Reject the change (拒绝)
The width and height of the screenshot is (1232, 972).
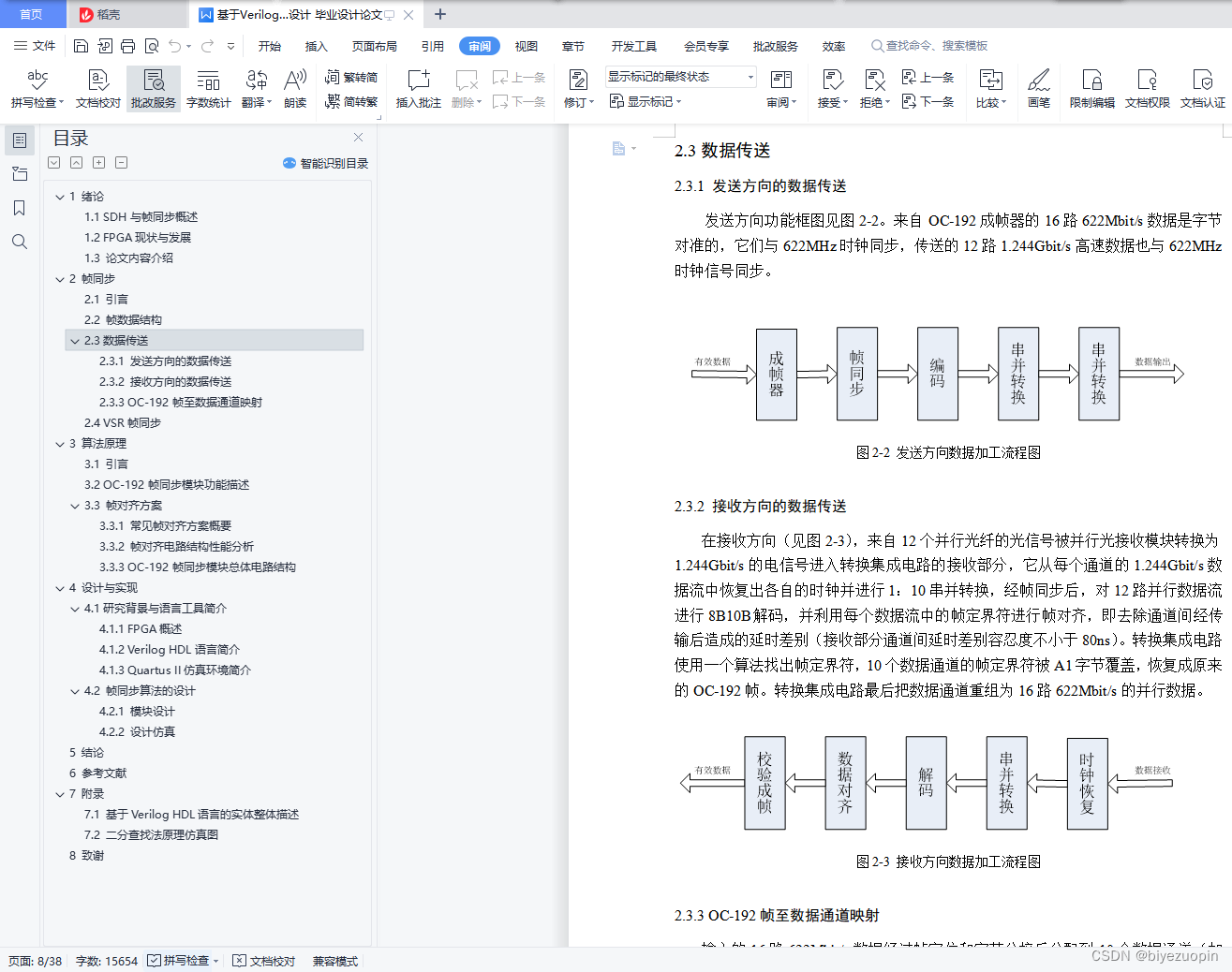(875, 88)
